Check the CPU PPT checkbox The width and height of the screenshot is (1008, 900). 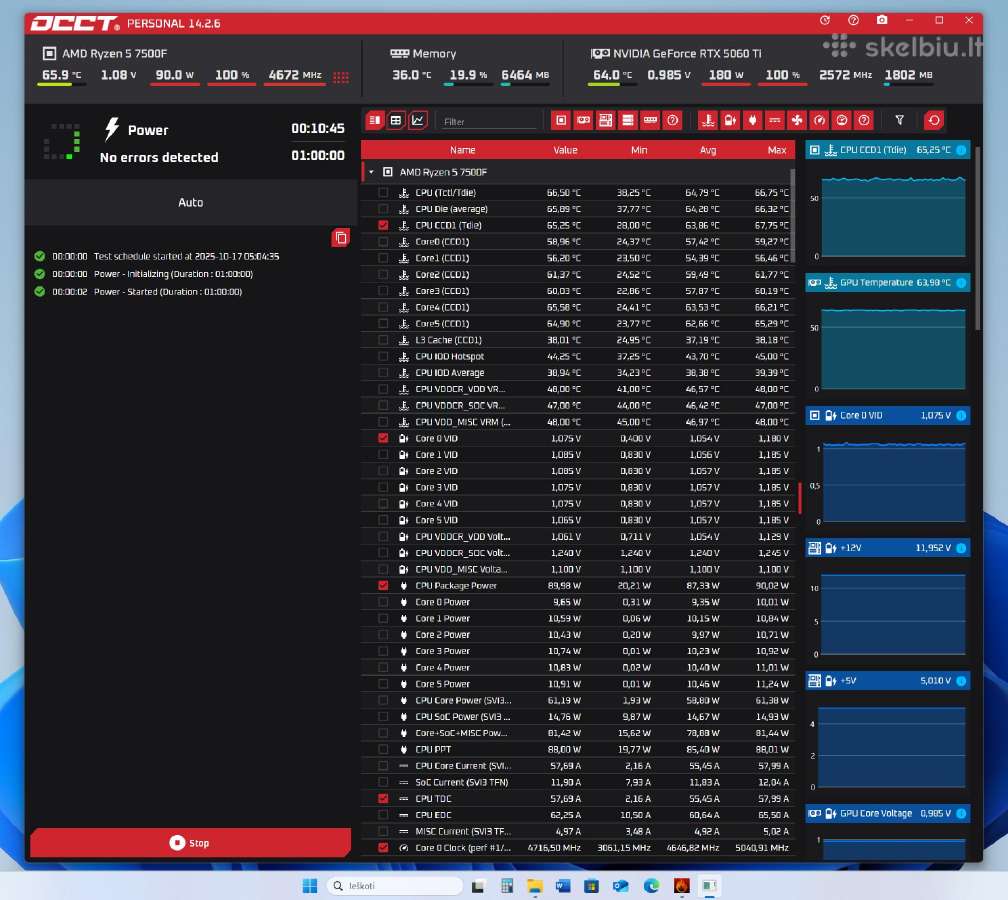[383, 749]
